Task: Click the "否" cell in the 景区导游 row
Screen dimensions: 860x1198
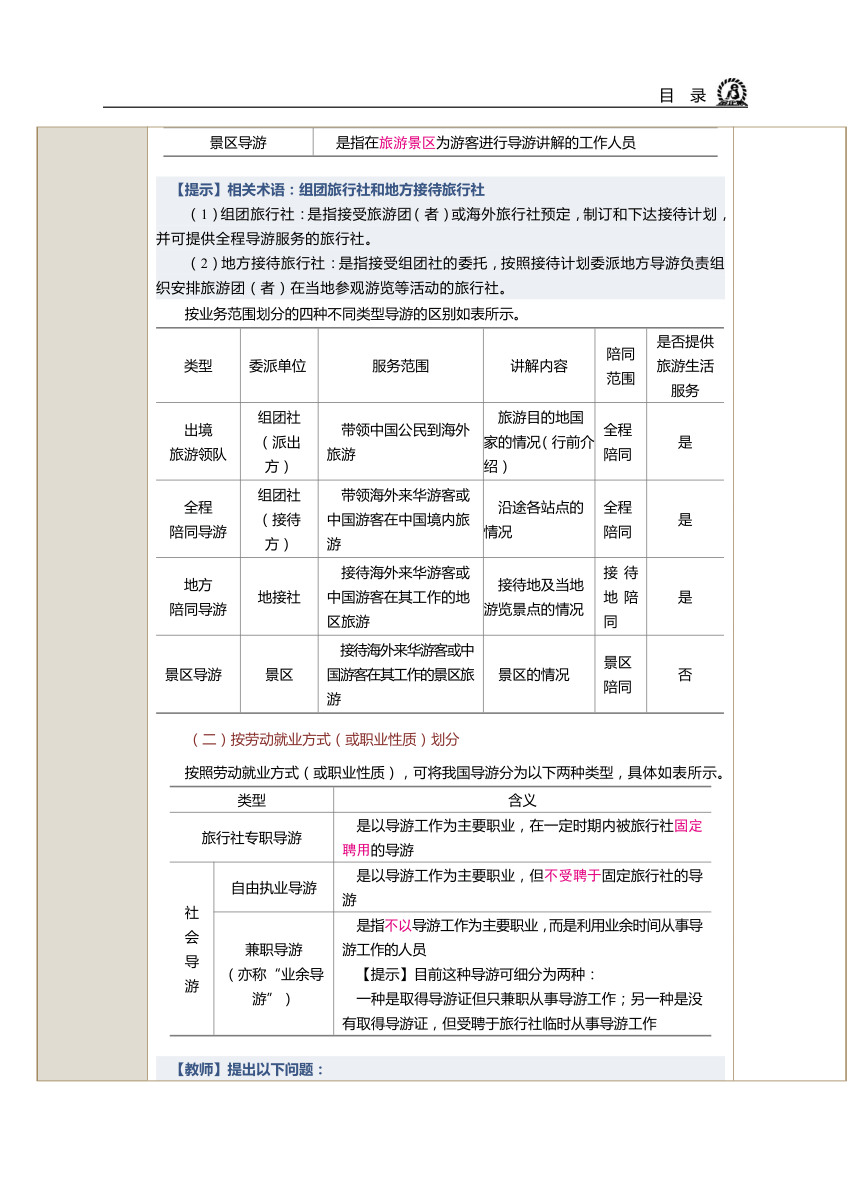Action: [685, 675]
